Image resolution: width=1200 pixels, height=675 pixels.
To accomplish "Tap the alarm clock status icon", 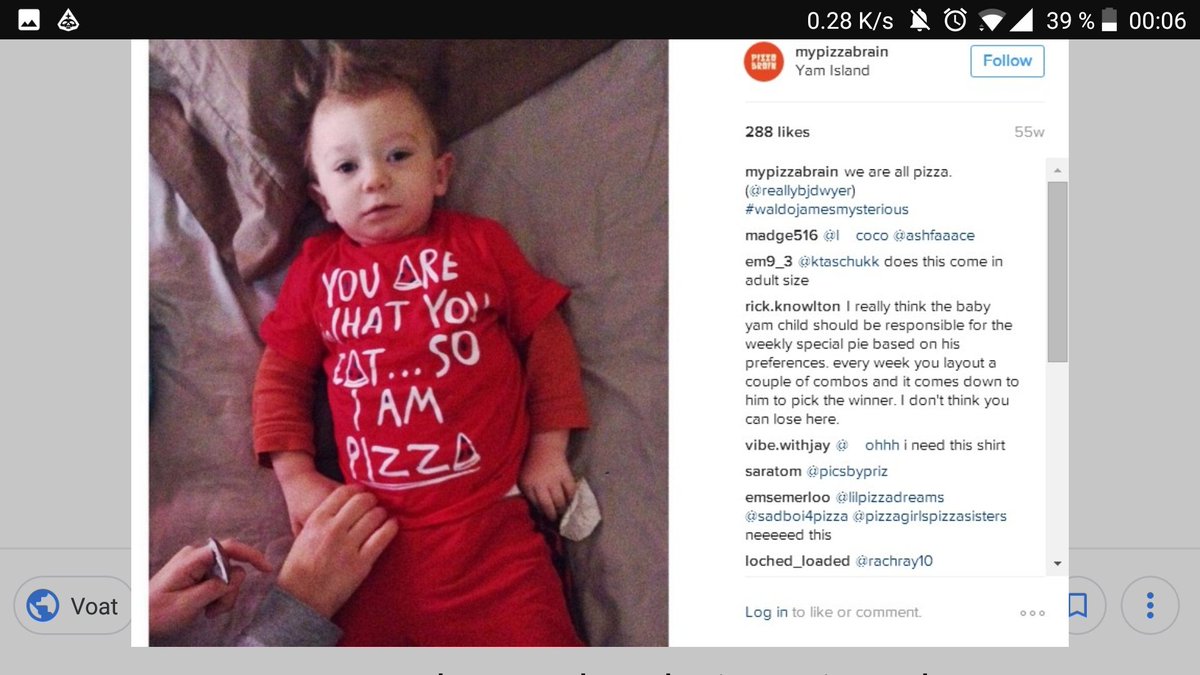I will point(956,20).
